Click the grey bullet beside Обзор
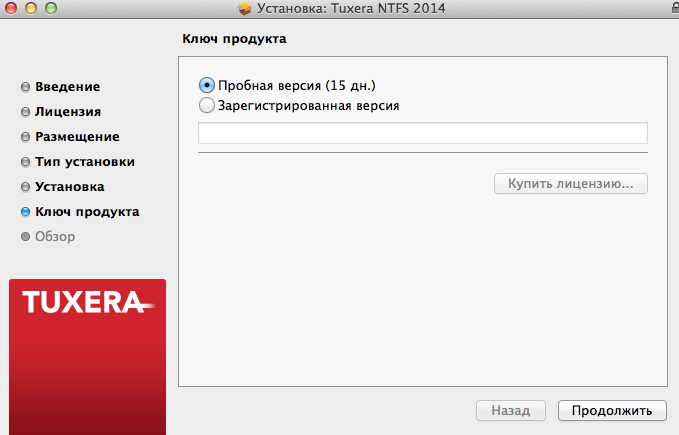The width and height of the screenshot is (679, 435). (26, 237)
